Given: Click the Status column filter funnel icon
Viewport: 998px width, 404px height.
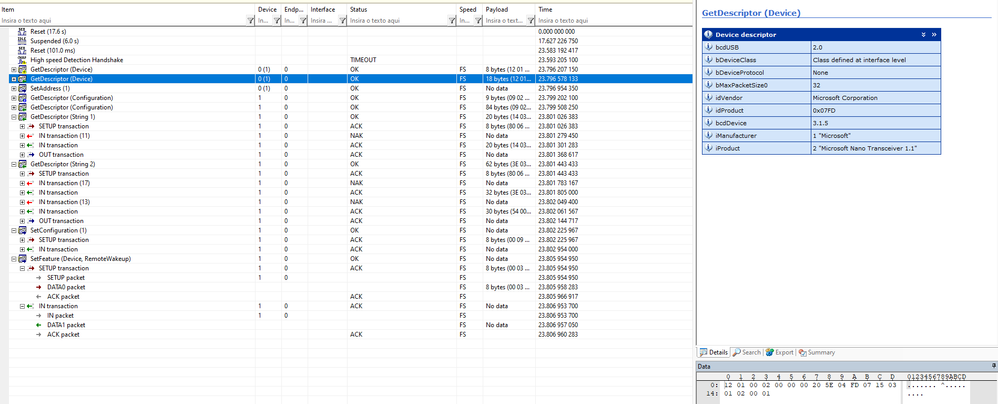Looking at the screenshot, I should (452, 21).
